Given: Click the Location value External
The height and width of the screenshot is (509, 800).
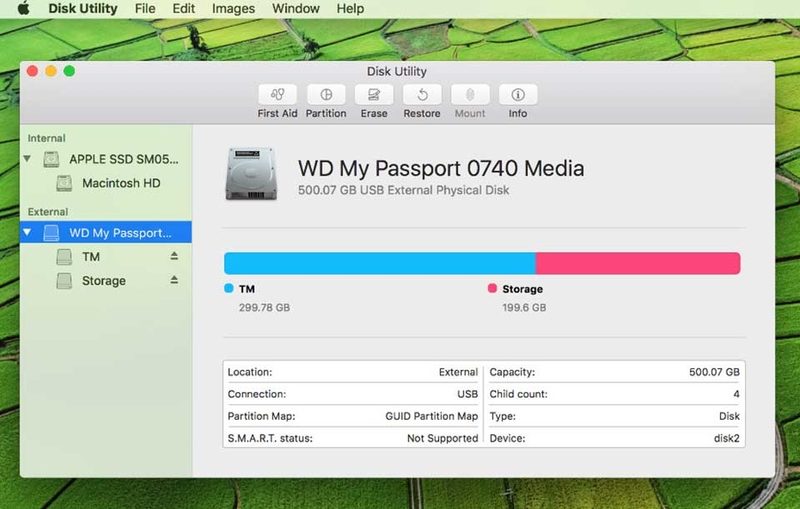Looking at the screenshot, I should click(458, 372).
